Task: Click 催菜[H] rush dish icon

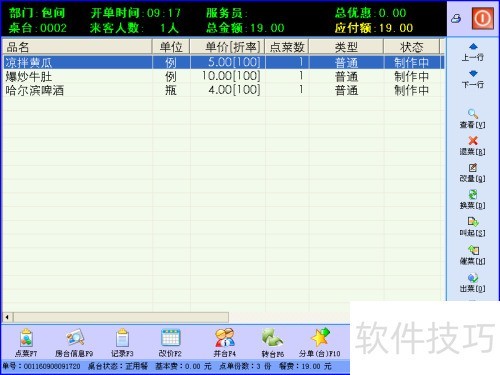Action: (473, 255)
